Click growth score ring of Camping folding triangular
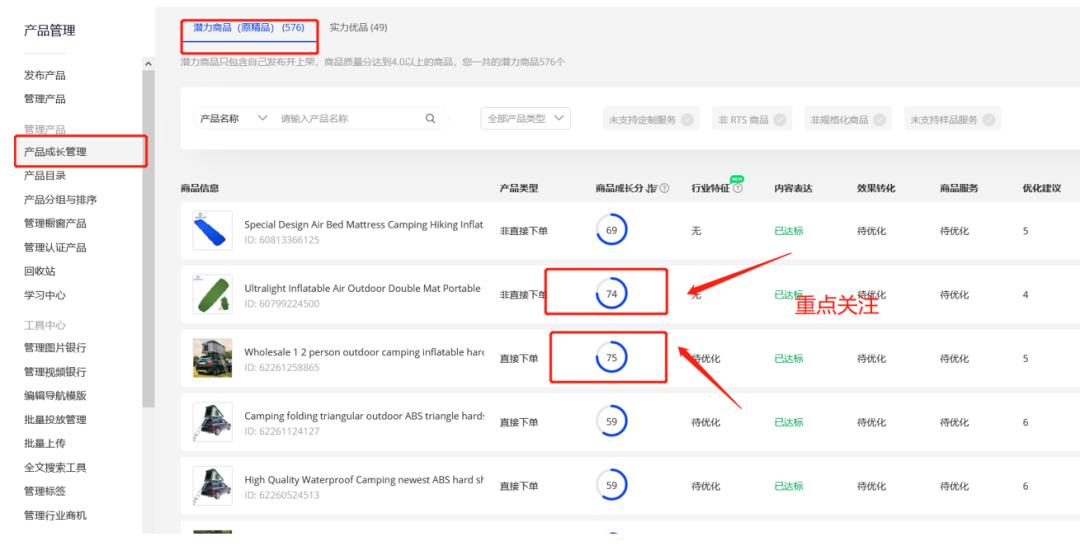This screenshot has width=1080, height=546. click(612, 422)
